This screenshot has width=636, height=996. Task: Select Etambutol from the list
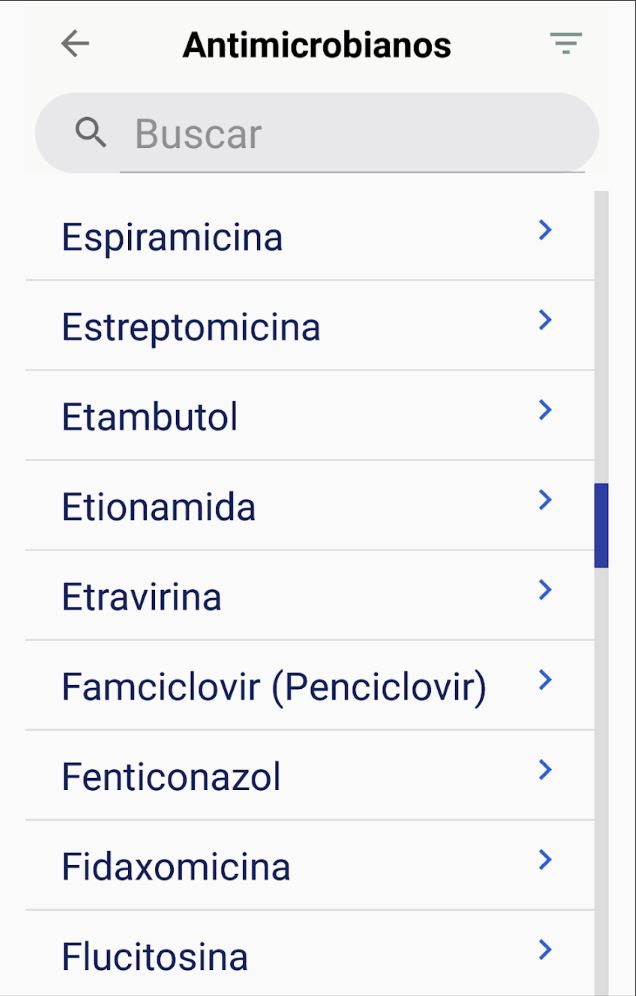click(x=148, y=416)
